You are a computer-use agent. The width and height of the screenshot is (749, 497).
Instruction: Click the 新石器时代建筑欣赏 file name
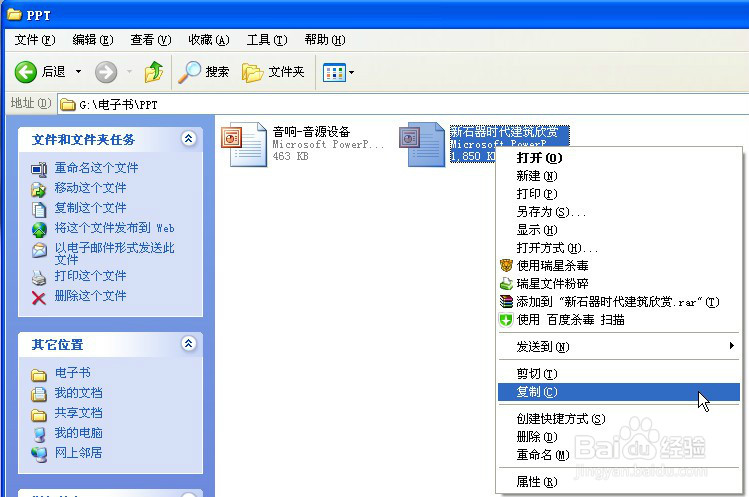click(504, 131)
